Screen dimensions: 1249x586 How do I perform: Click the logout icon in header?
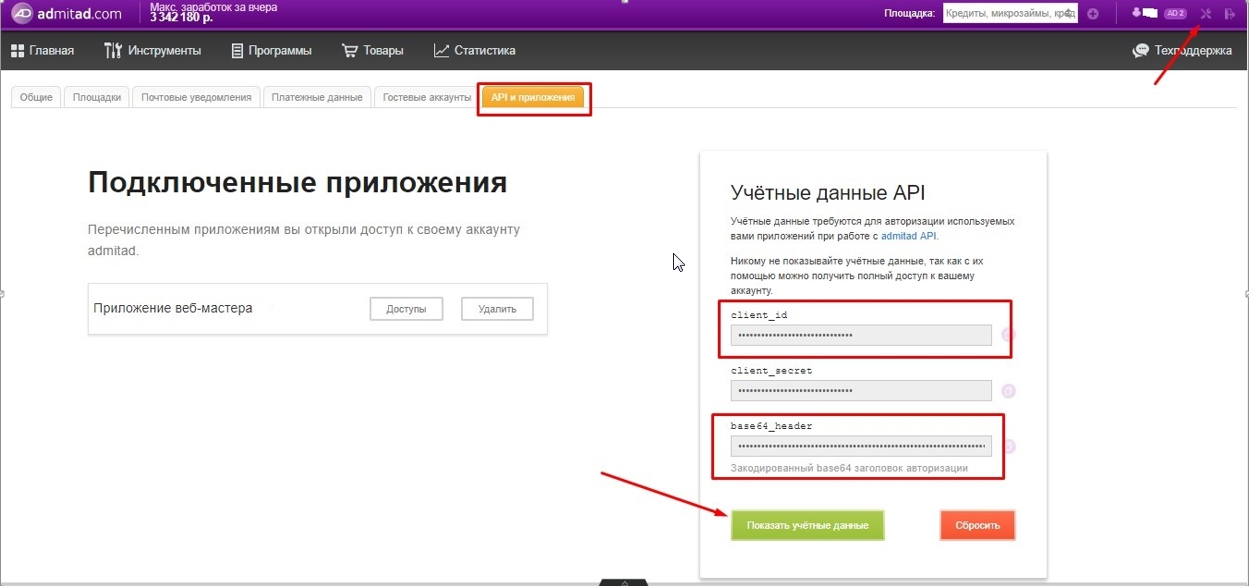(1229, 14)
